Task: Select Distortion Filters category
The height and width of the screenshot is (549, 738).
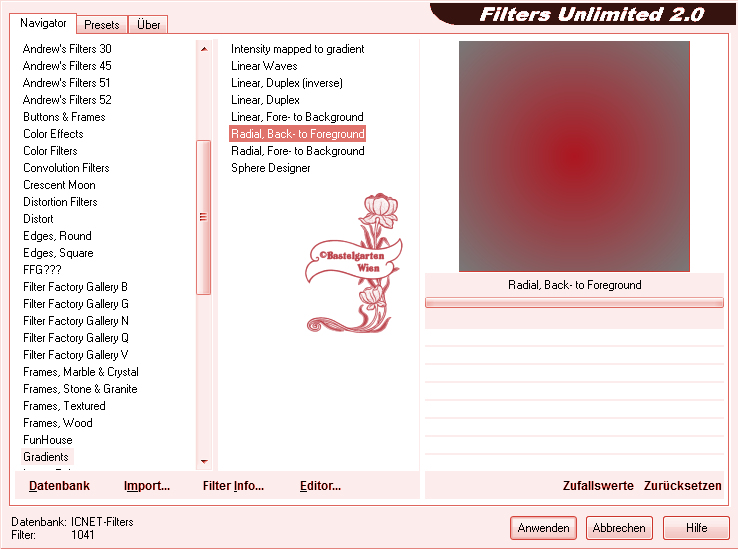Action: [60, 202]
